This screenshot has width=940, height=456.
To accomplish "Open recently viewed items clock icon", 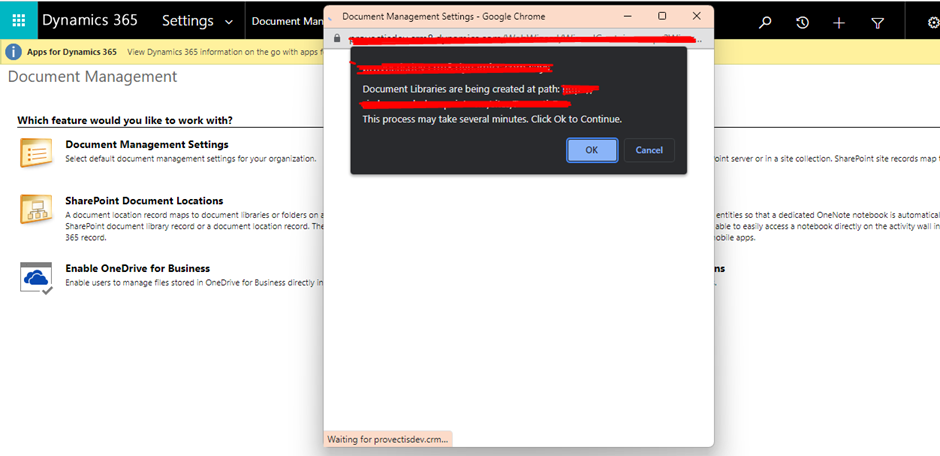I will click(802, 23).
